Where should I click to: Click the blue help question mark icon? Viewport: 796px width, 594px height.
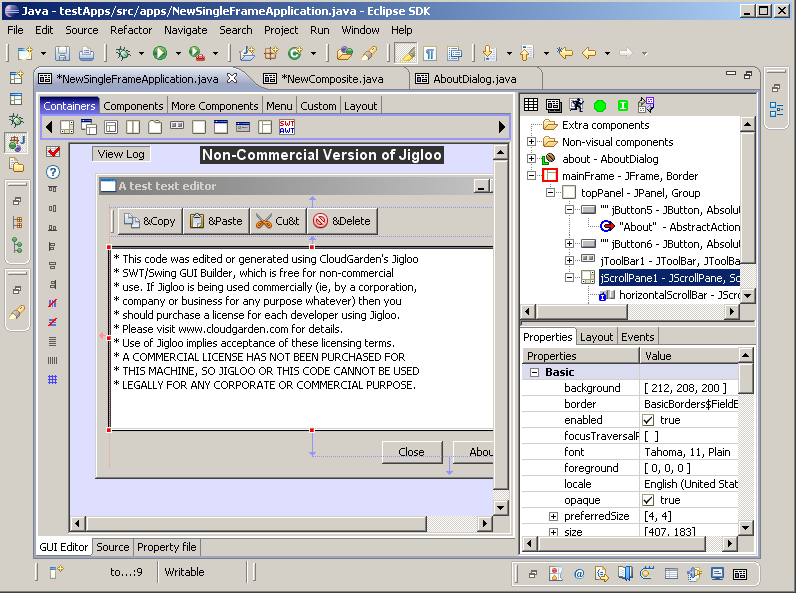(53, 172)
